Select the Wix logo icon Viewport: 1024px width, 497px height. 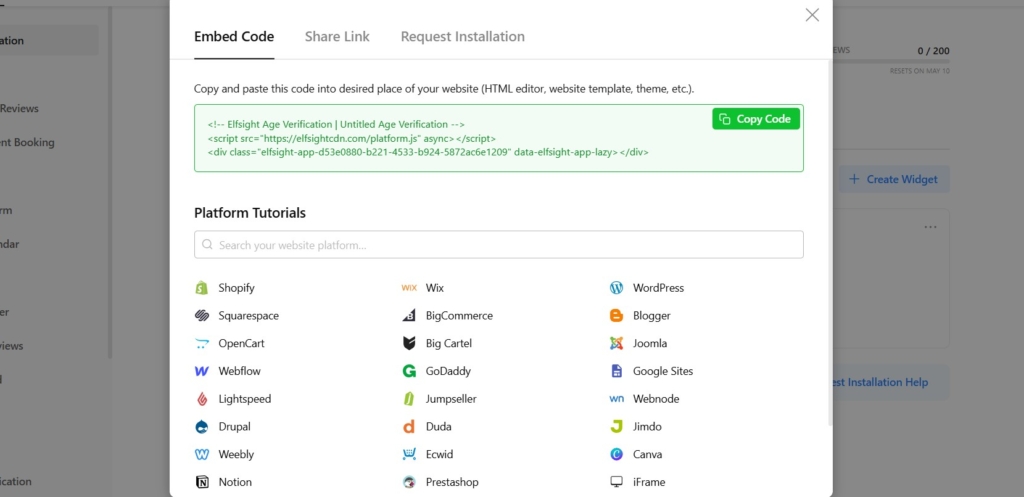tap(408, 288)
